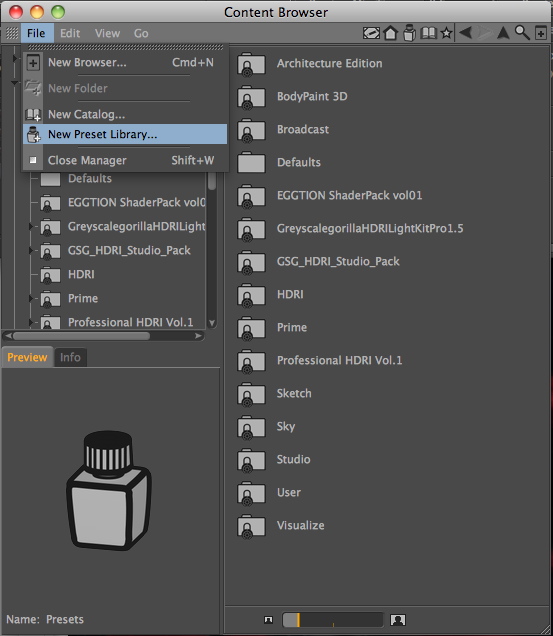This screenshot has width=553, height=636.
Task: Click the tree vertical scrollbar handle
Action: point(212,181)
